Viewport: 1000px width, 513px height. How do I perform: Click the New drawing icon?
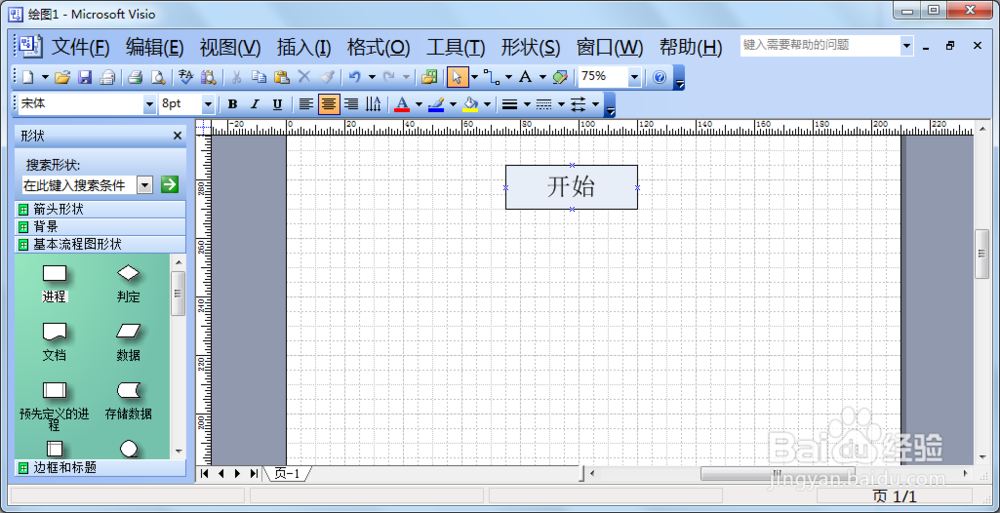pyautogui.click(x=28, y=78)
